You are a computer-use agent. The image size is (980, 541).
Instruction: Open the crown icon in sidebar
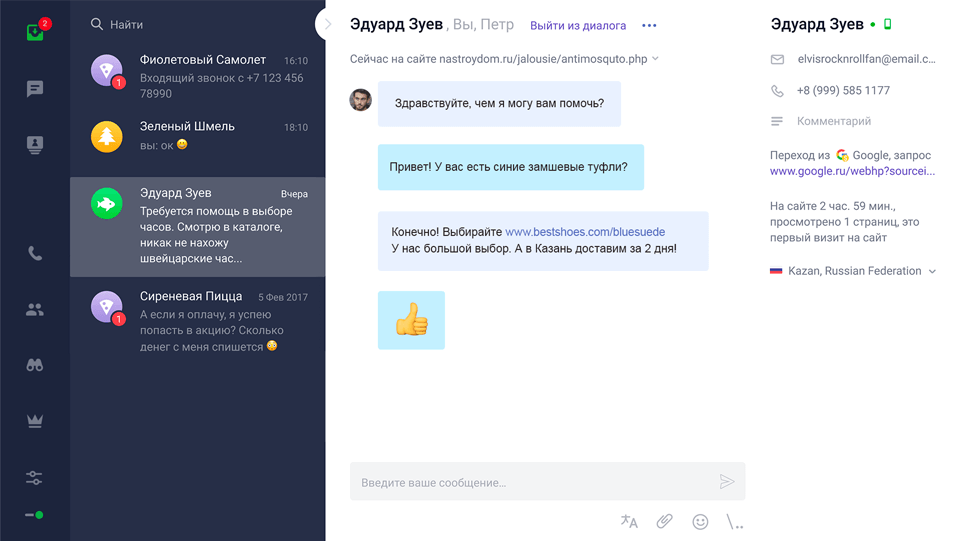click(x=35, y=421)
